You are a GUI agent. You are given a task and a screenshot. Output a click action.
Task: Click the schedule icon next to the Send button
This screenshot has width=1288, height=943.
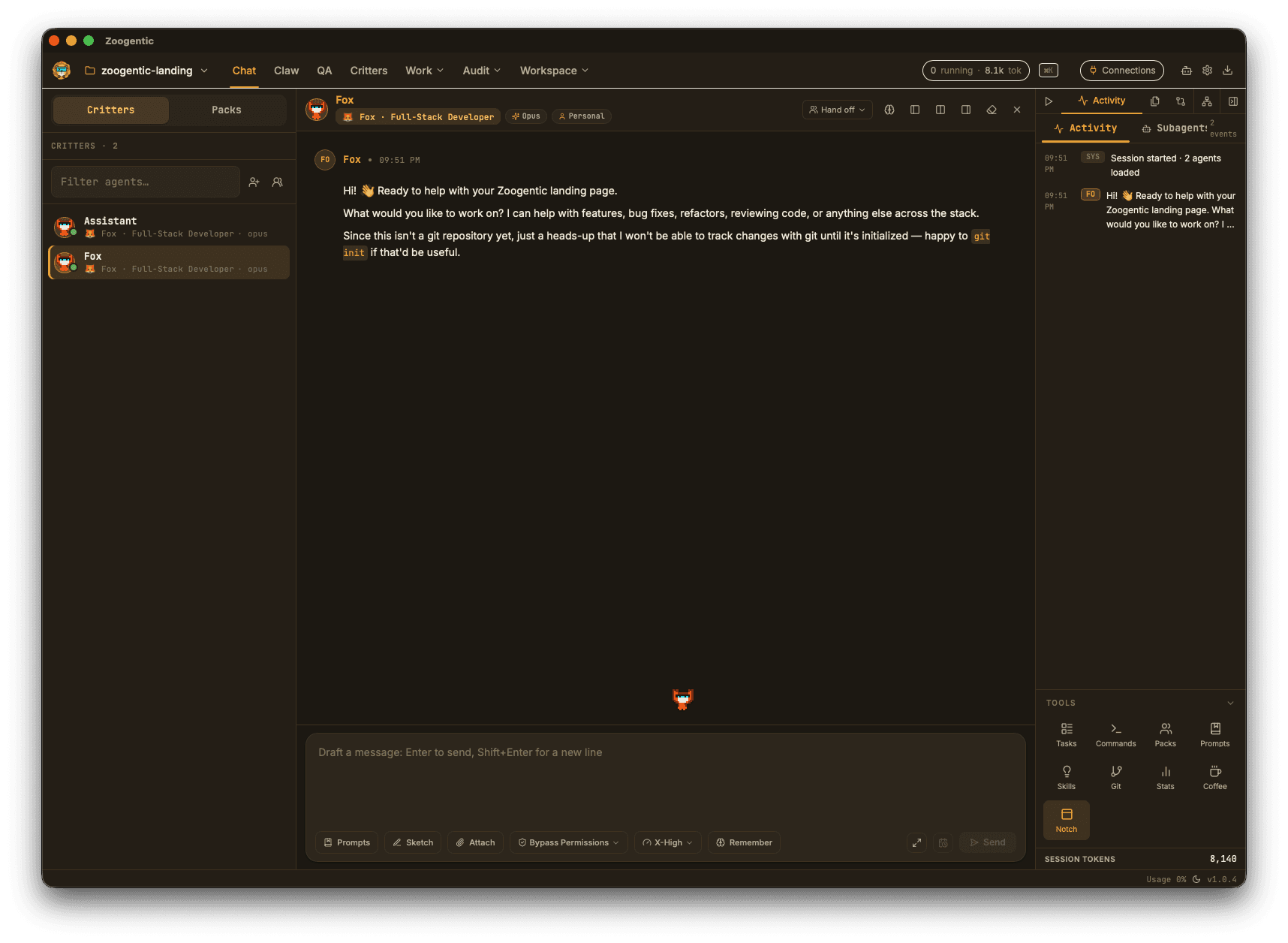tap(943, 842)
